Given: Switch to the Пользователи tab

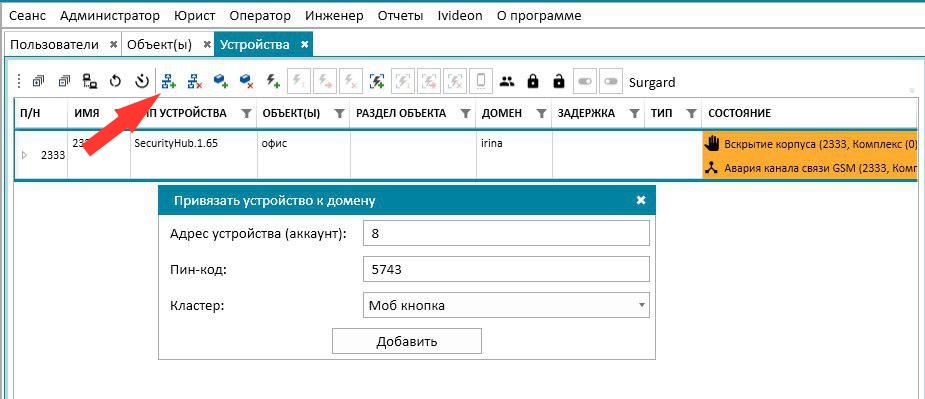Looking at the screenshot, I should [x=54, y=44].
